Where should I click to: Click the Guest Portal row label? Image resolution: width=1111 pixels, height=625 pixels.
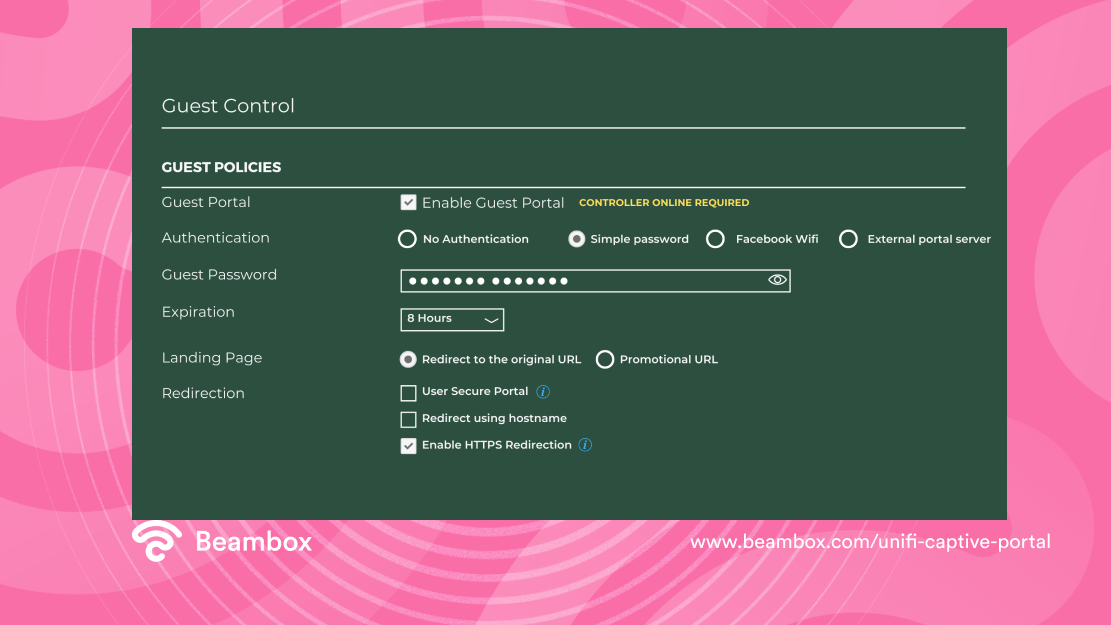click(x=205, y=202)
